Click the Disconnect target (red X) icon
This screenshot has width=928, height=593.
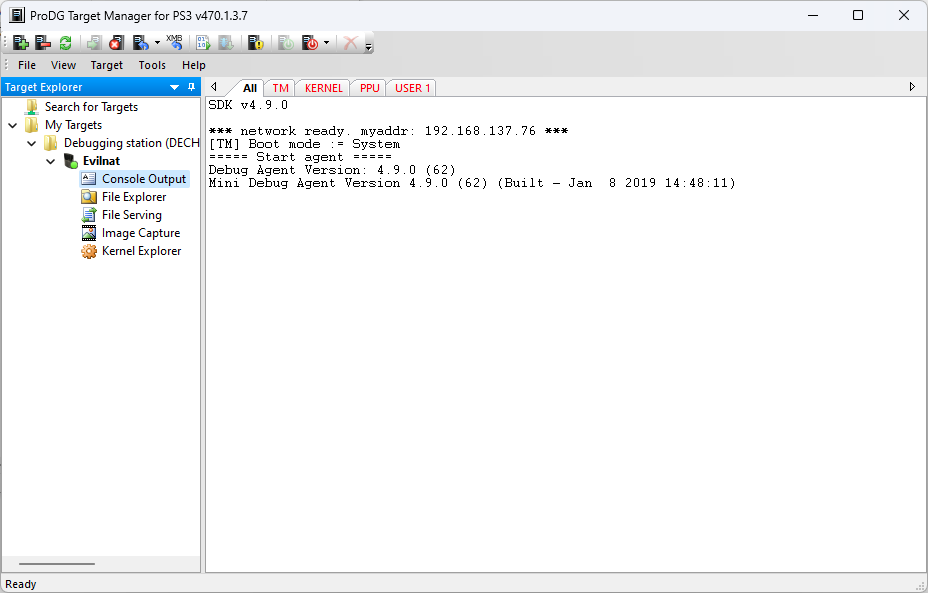click(116, 43)
